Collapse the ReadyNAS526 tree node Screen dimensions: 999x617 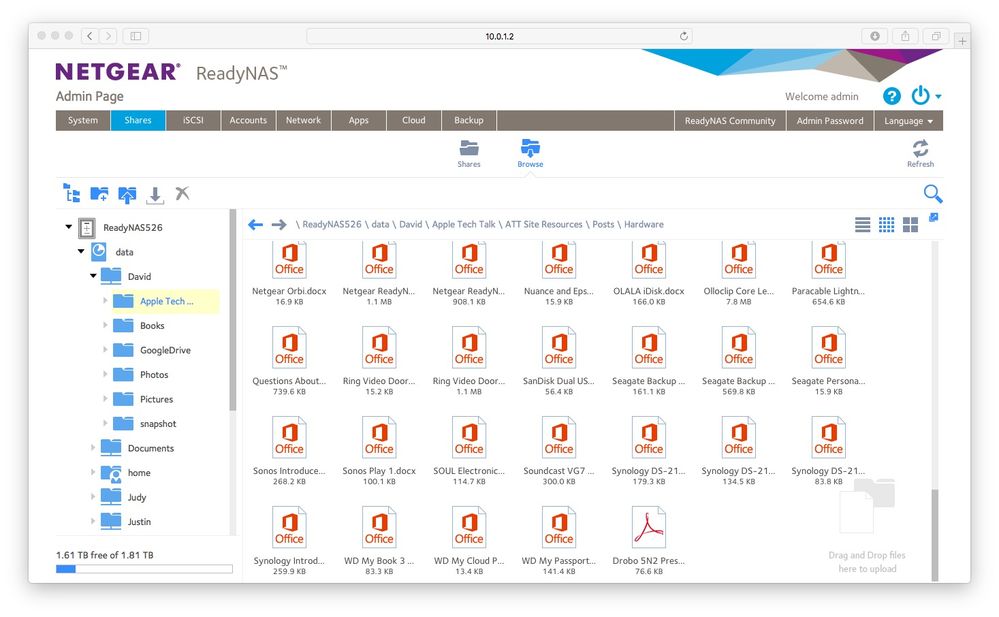click(68, 227)
